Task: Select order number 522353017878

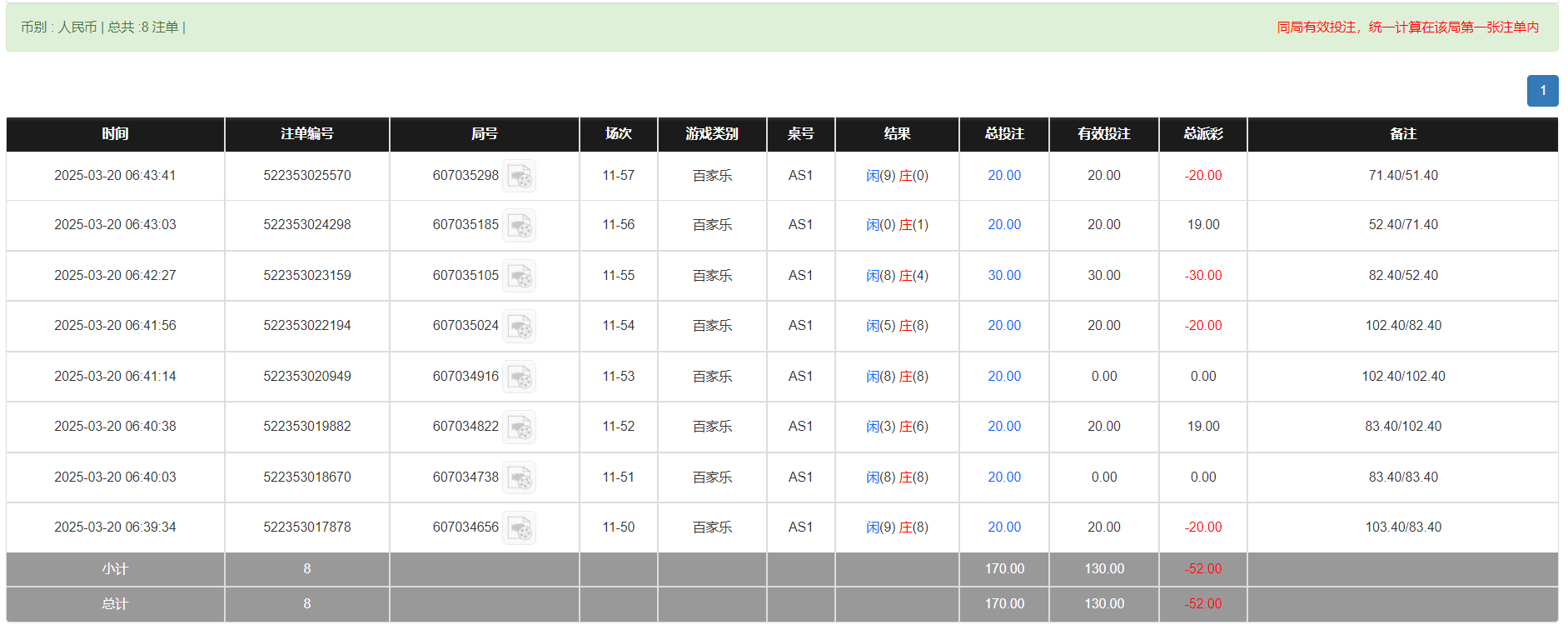Action: pyautogui.click(x=307, y=527)
